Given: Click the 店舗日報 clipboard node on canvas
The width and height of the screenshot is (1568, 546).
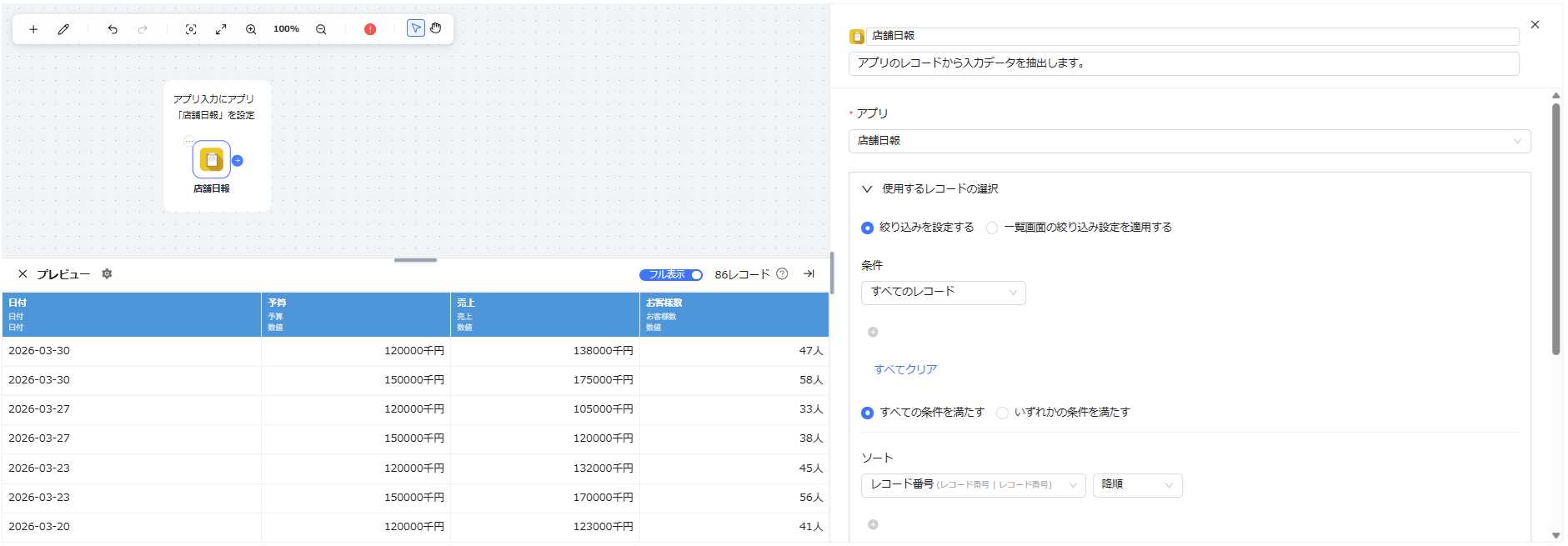Looking at the screenshot, I should pos(212,159).
